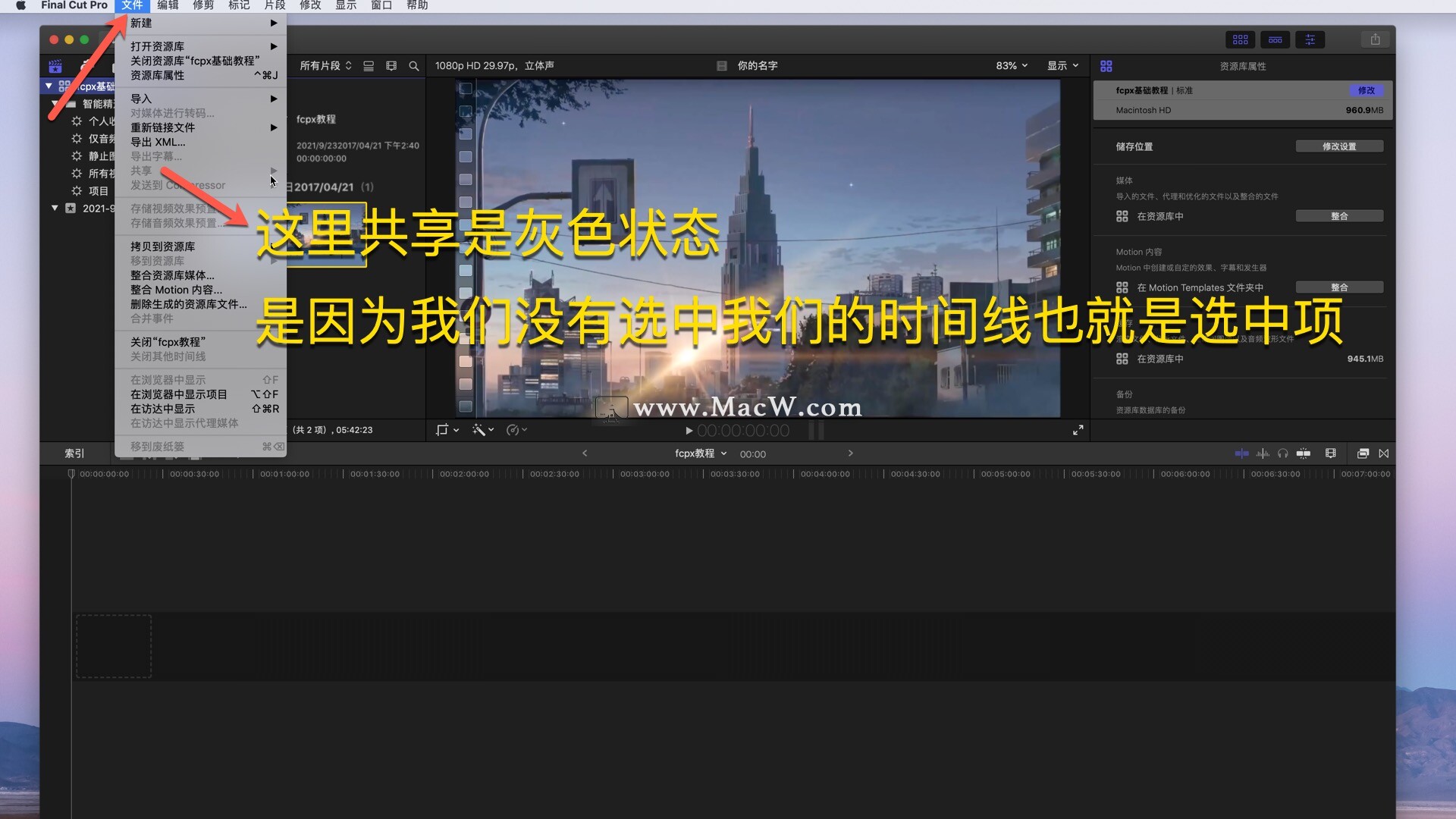This screenshot has height=819, width=1456.
Task: Toggle filmstrip and list view icon
Action: [x=369, y=66]
